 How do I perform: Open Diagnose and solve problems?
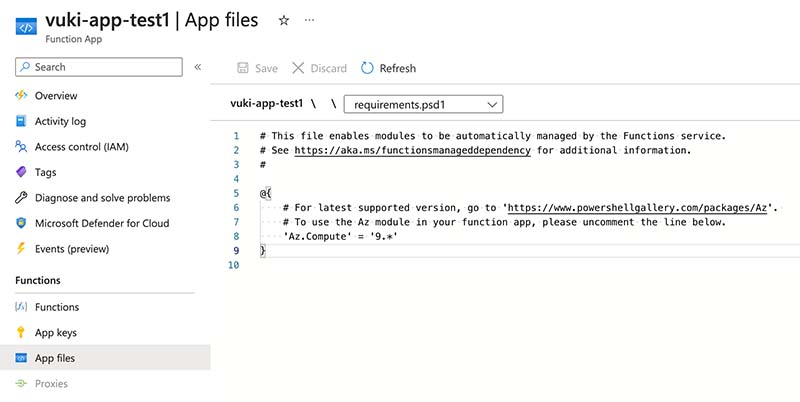click(103, 198)
